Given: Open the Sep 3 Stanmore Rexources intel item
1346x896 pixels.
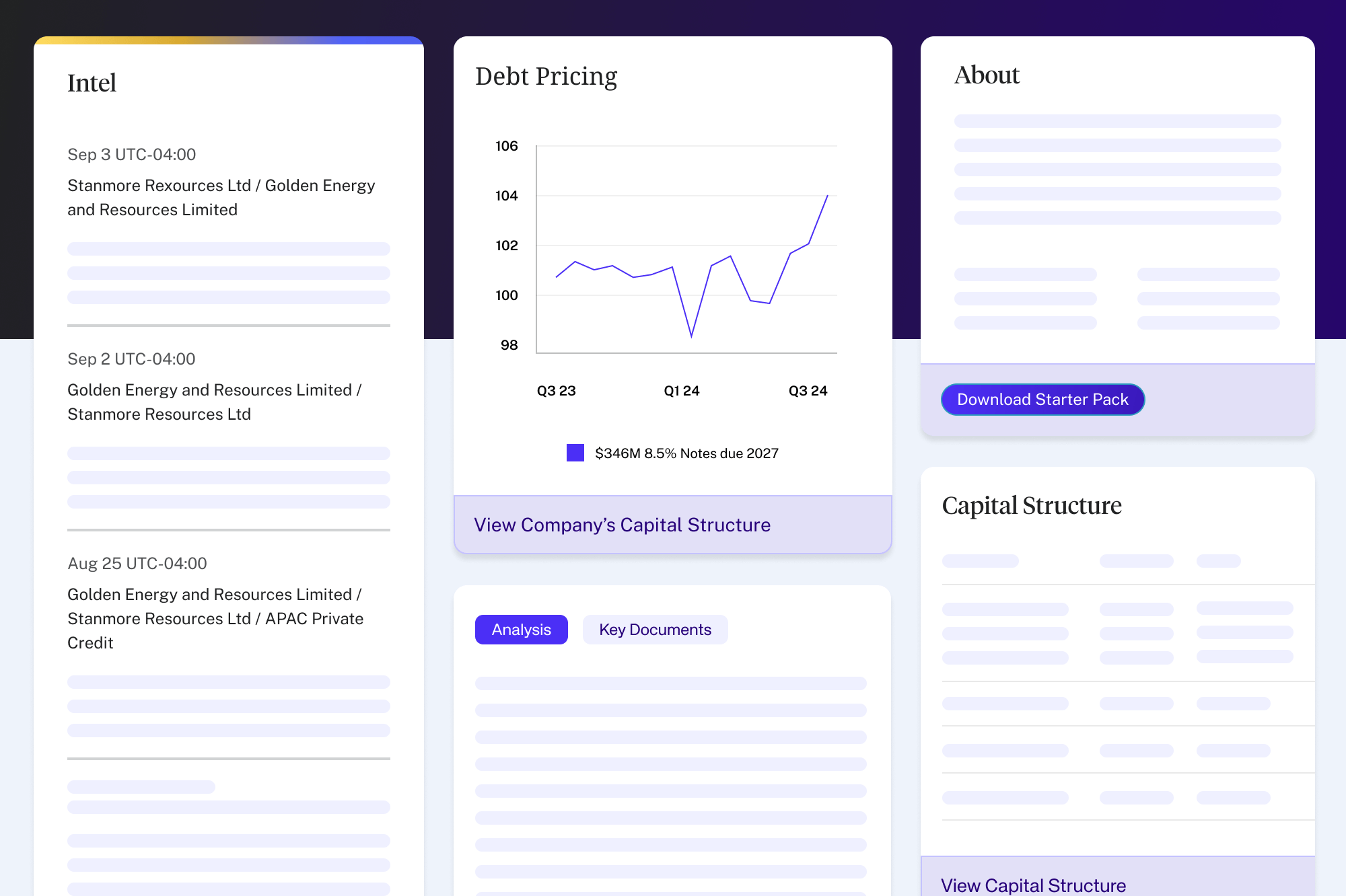Looking at the screenshot, I should point(221,197).
